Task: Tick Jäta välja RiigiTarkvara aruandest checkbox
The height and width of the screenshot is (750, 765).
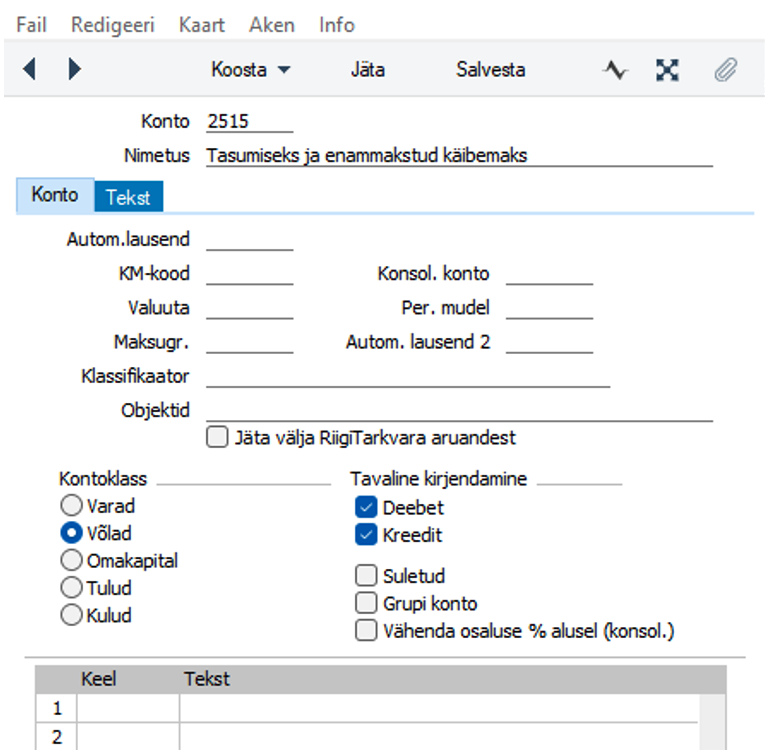Action: click(217, 437)
